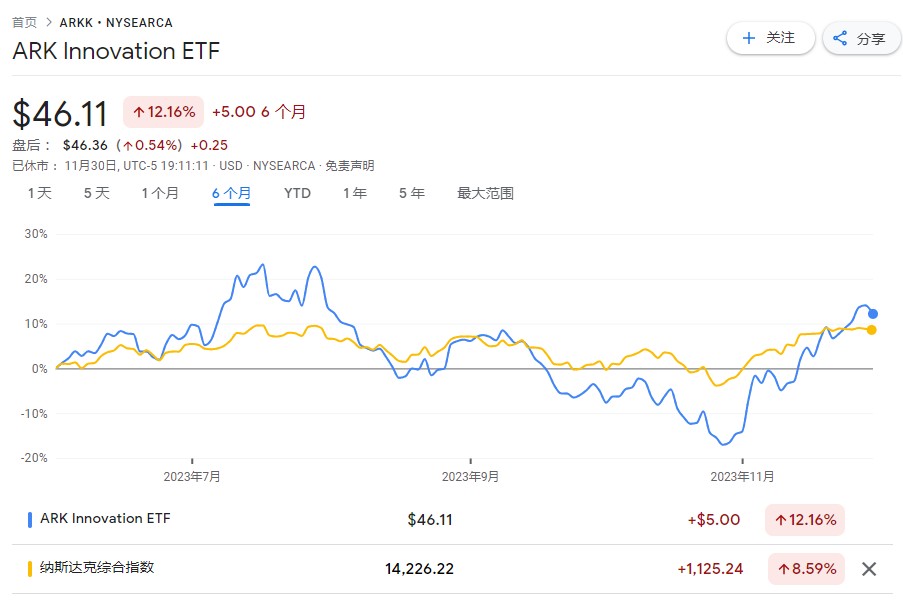Image resolution: width=903 pixels, height=603 pixels.
Task: Click the plus icon on 关注 button
Action: [748, 38]
